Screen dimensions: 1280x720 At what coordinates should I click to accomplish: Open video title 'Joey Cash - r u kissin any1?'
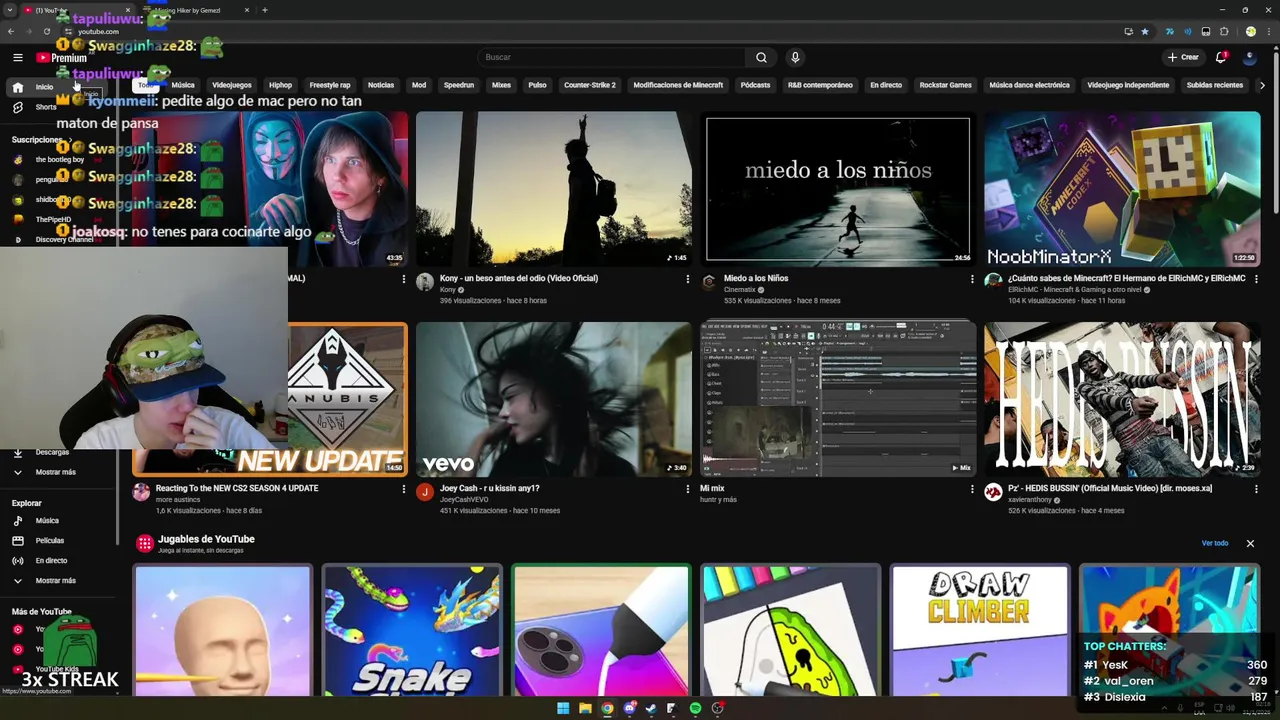click(489, 488)
